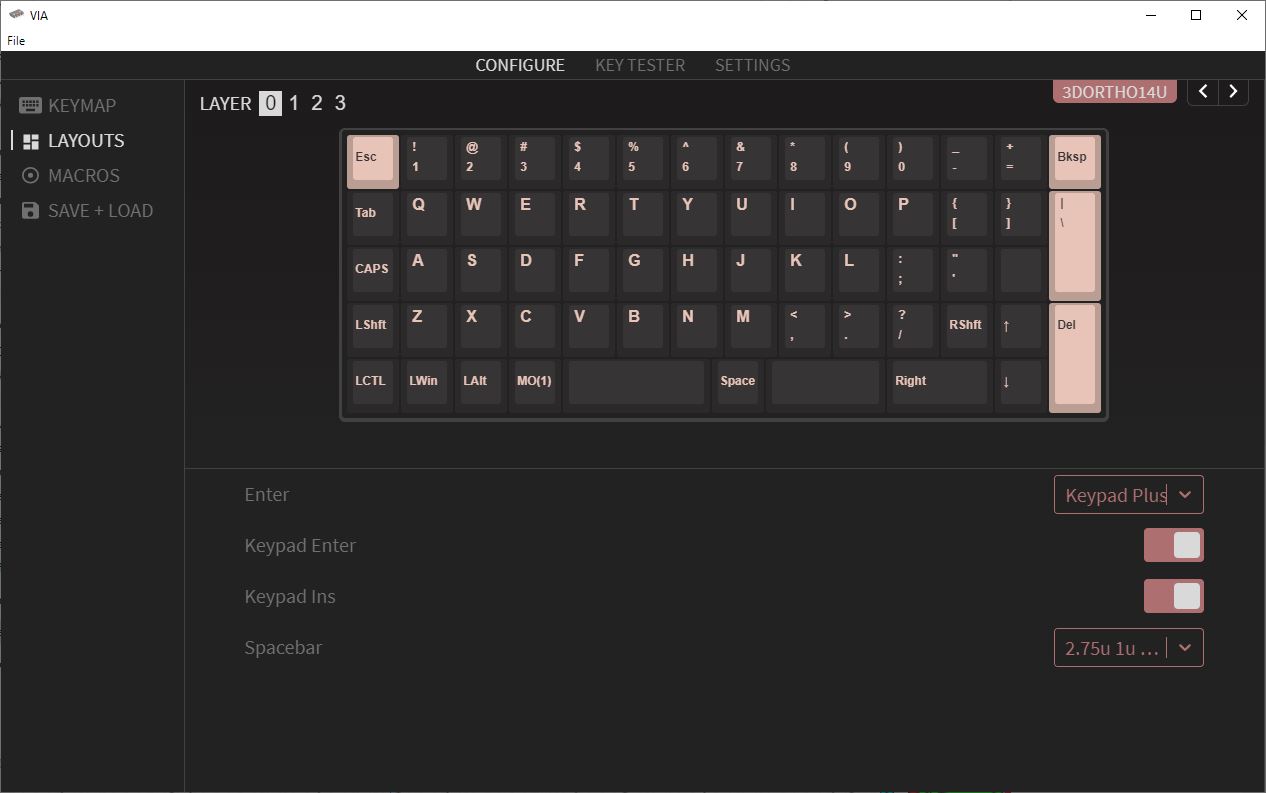
Task: Switch to the KEY TESTER tab
Action: click(640, 65)
